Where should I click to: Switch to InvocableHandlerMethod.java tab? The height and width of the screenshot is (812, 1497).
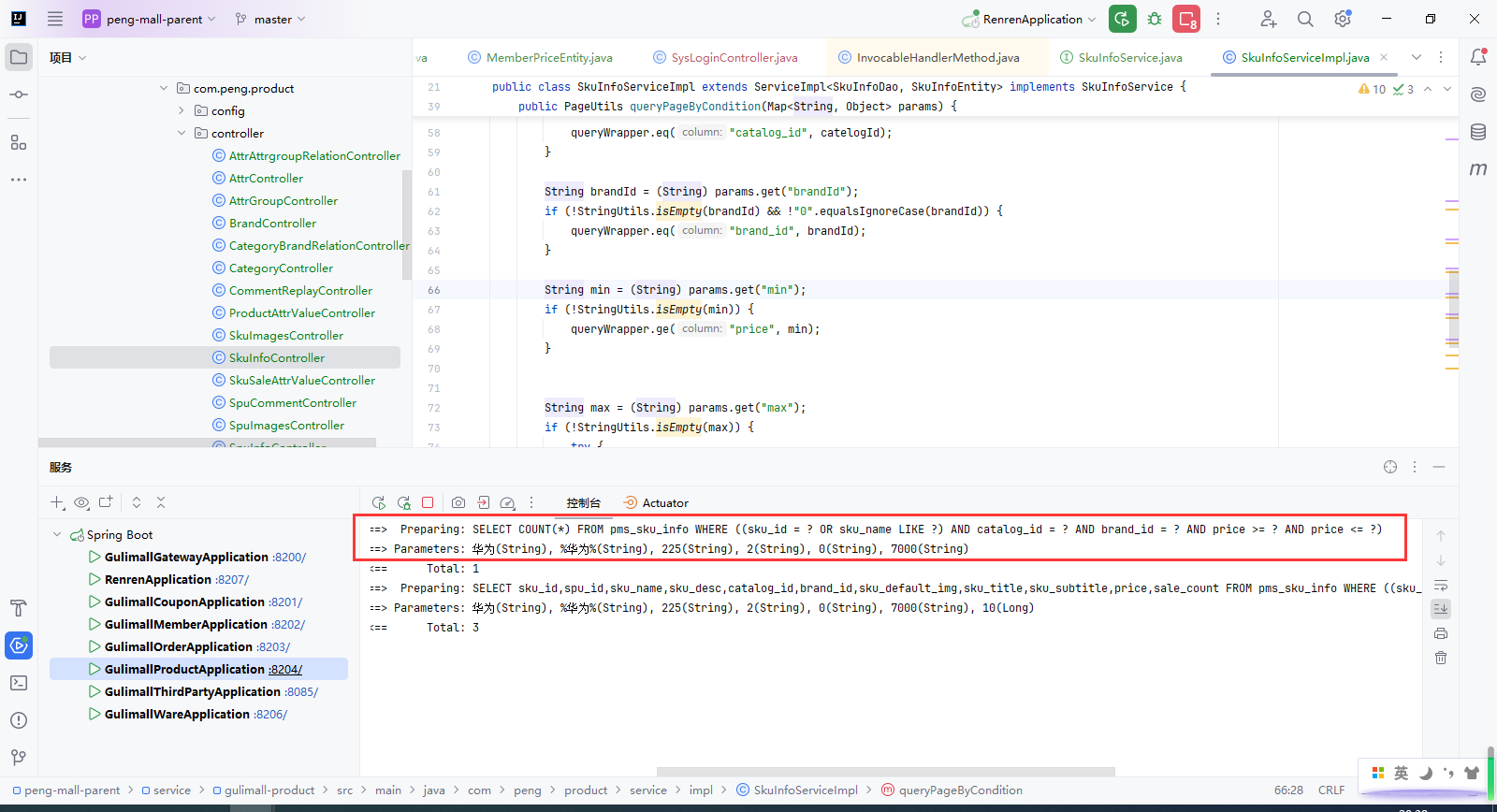tap(929, 57)
